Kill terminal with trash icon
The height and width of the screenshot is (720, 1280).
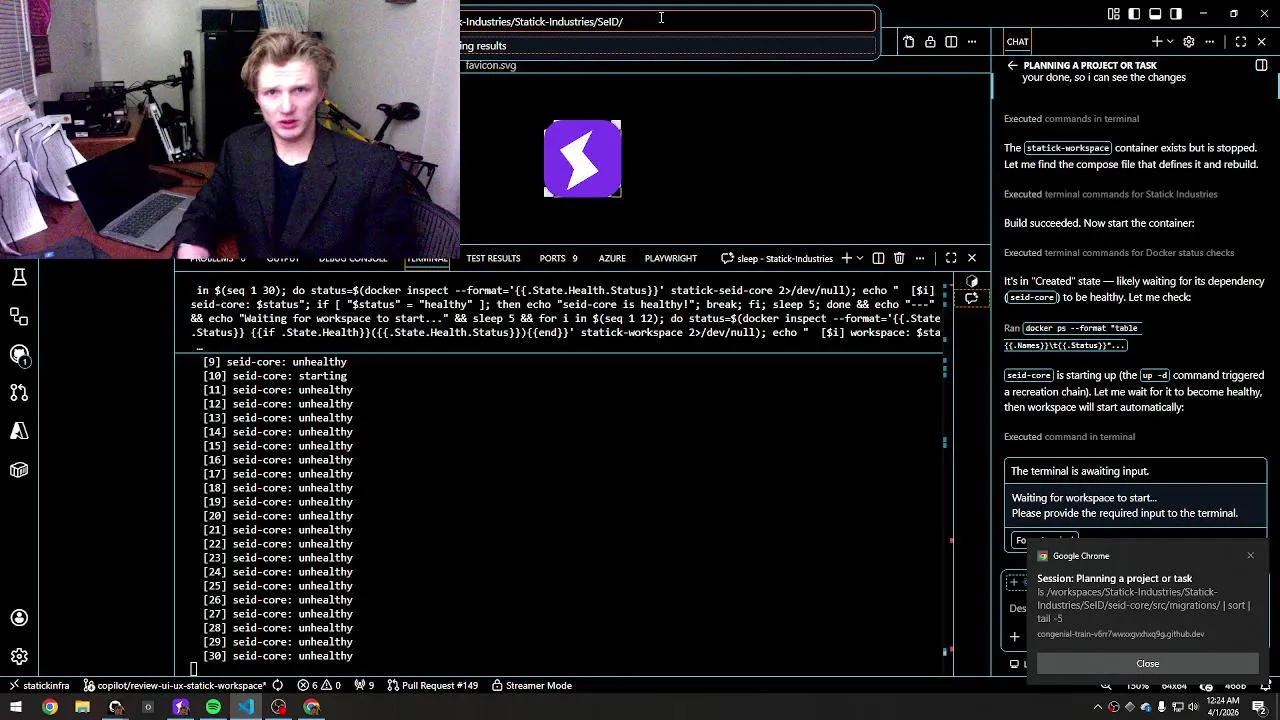pyautogui.click(x=899, y=259)
